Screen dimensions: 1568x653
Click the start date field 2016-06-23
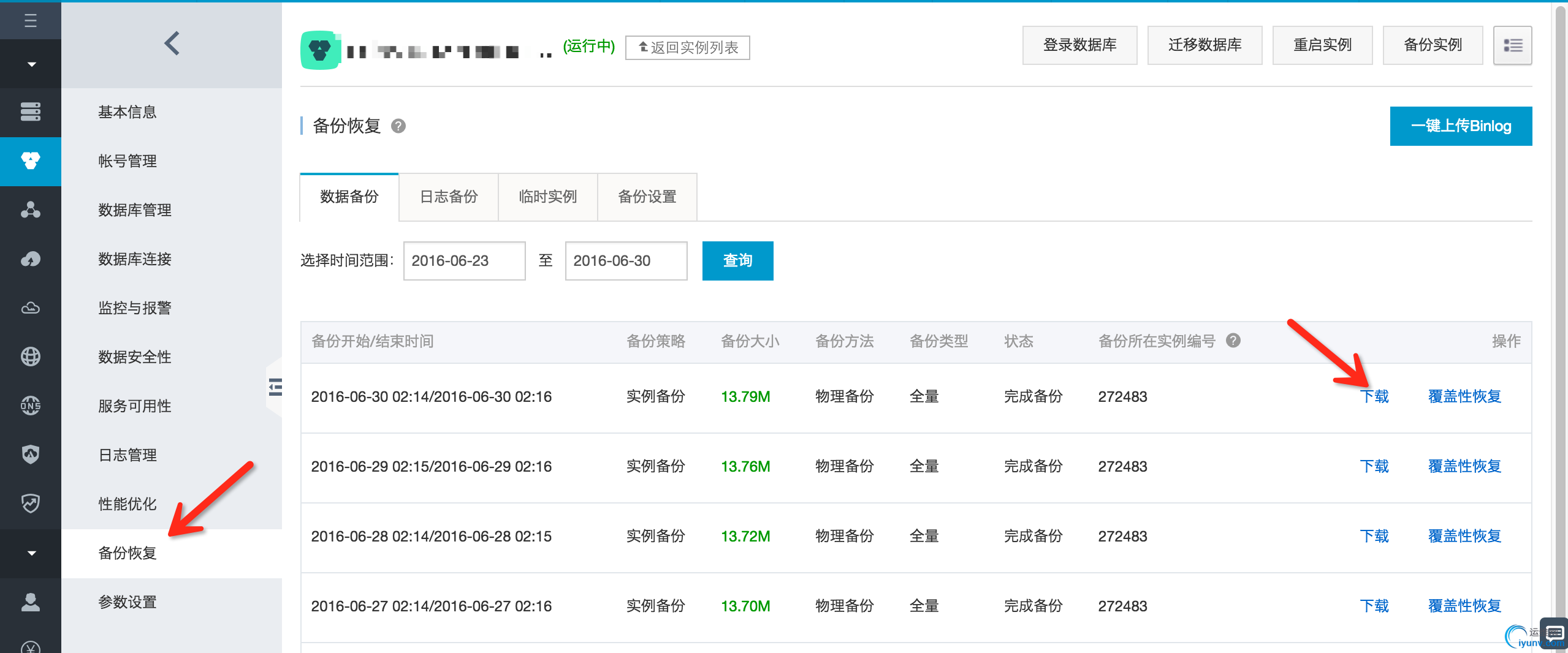point(464,261)
